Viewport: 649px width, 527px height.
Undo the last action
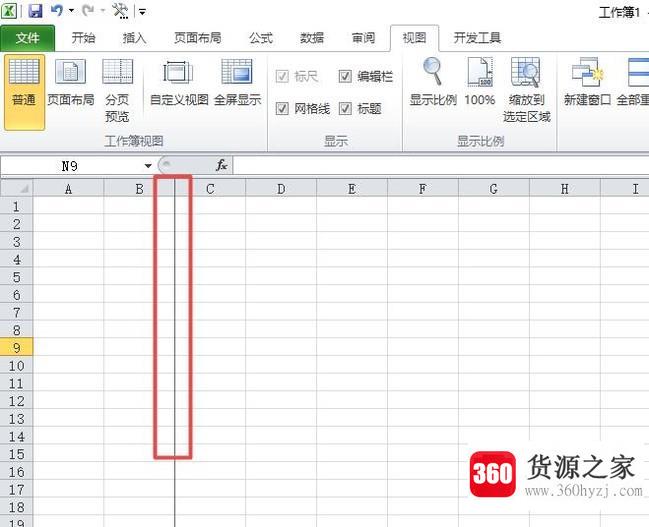(x=57, y=10)
